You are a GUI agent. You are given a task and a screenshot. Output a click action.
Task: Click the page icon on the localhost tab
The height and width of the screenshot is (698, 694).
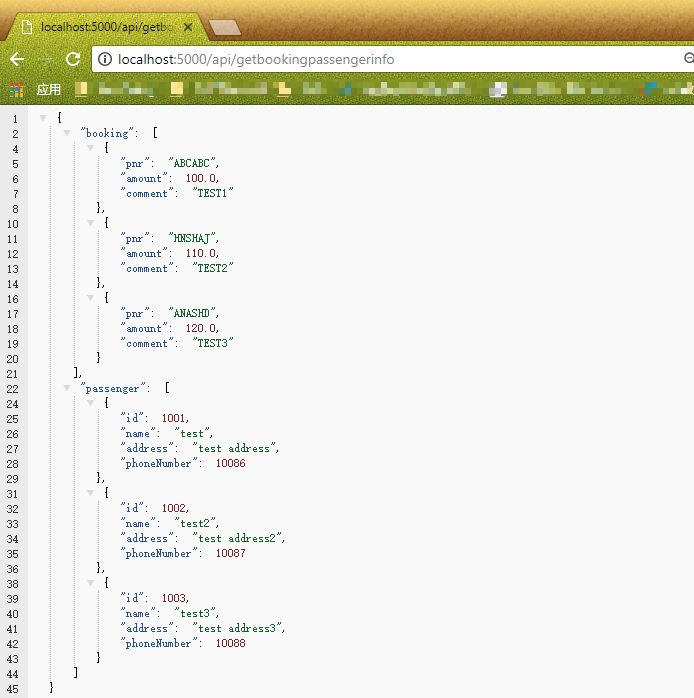(x=27, y=26)
